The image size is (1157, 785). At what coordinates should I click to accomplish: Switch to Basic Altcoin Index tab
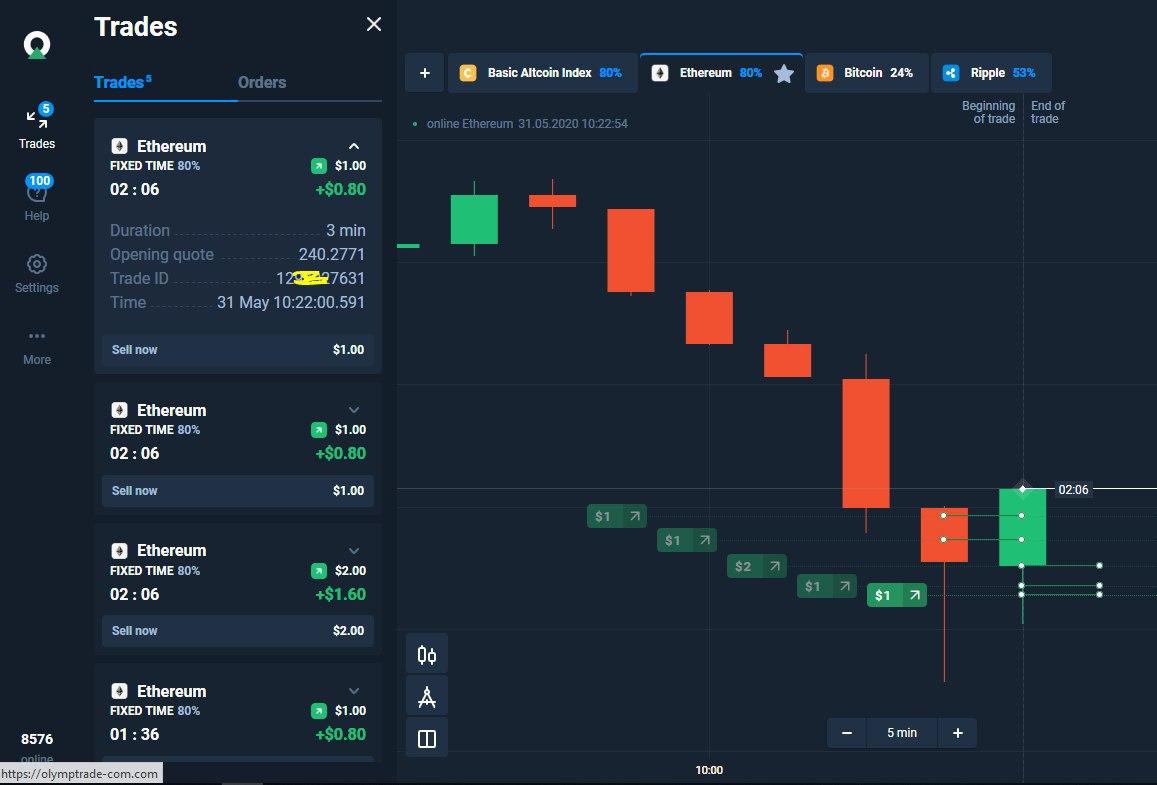click(542, 72)
